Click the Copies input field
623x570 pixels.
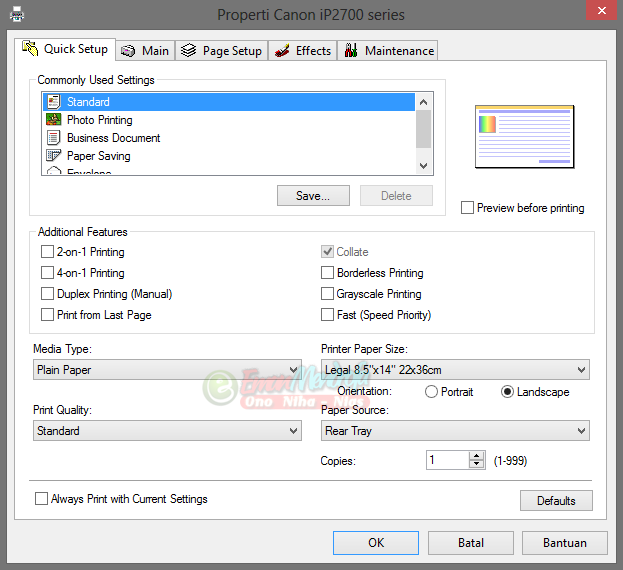tap(447, 460)
